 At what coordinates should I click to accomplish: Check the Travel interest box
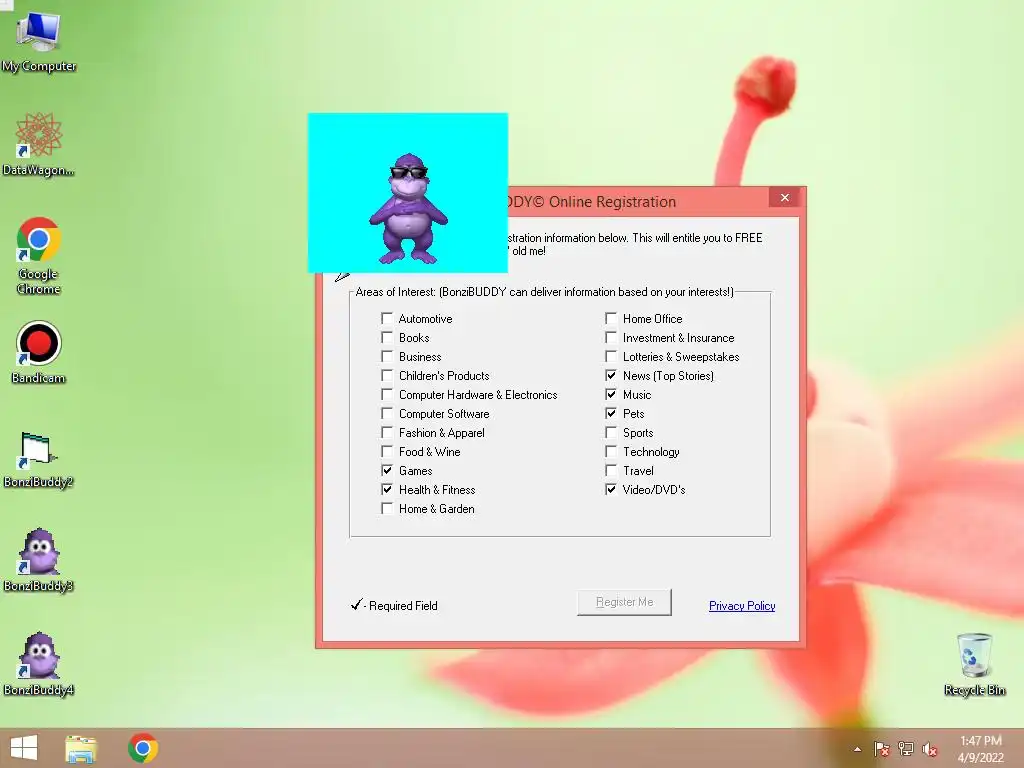pyautogui.click(x=611, y=470)
